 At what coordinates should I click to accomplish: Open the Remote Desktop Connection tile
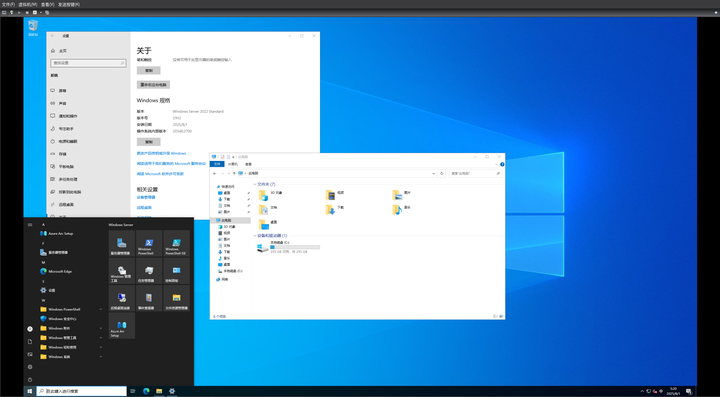[122, 298]
